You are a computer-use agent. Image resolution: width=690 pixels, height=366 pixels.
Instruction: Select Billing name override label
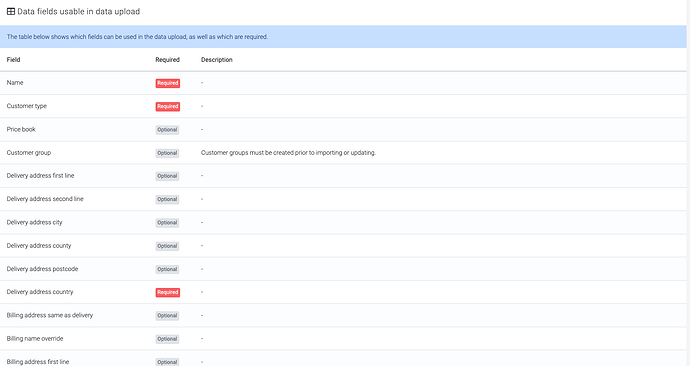click(35, 338)
